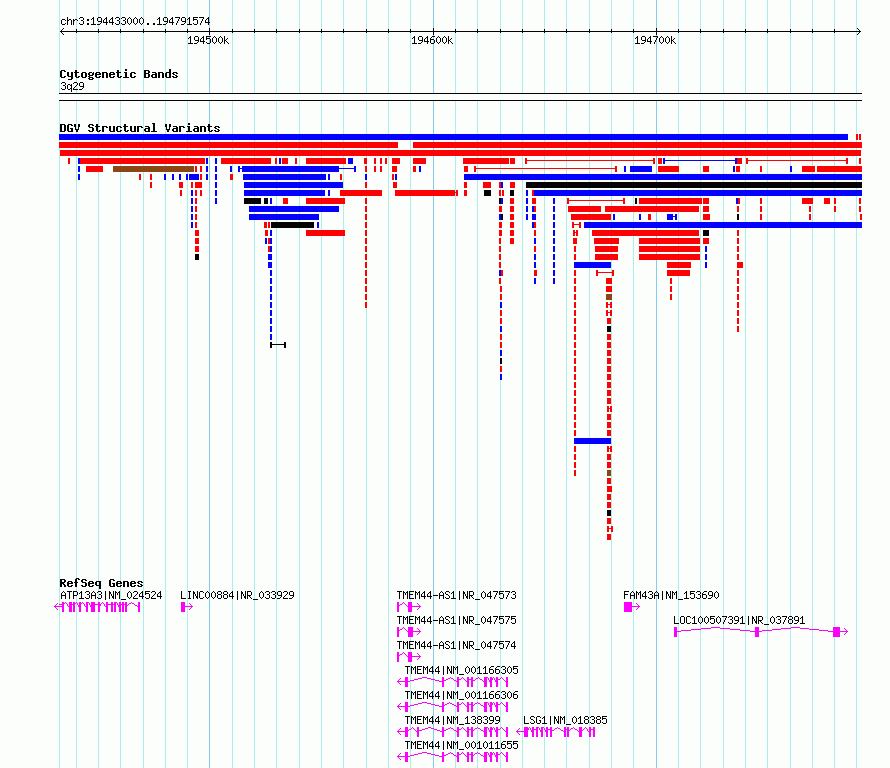This screenshot has width=890, height=768.
Task: Click the RefSeq Genes track title
Action: point(101,584)
